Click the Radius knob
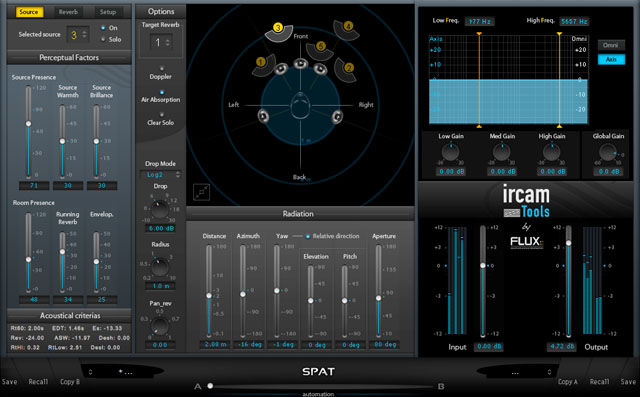640x397 pixels. tap(160, 267)
